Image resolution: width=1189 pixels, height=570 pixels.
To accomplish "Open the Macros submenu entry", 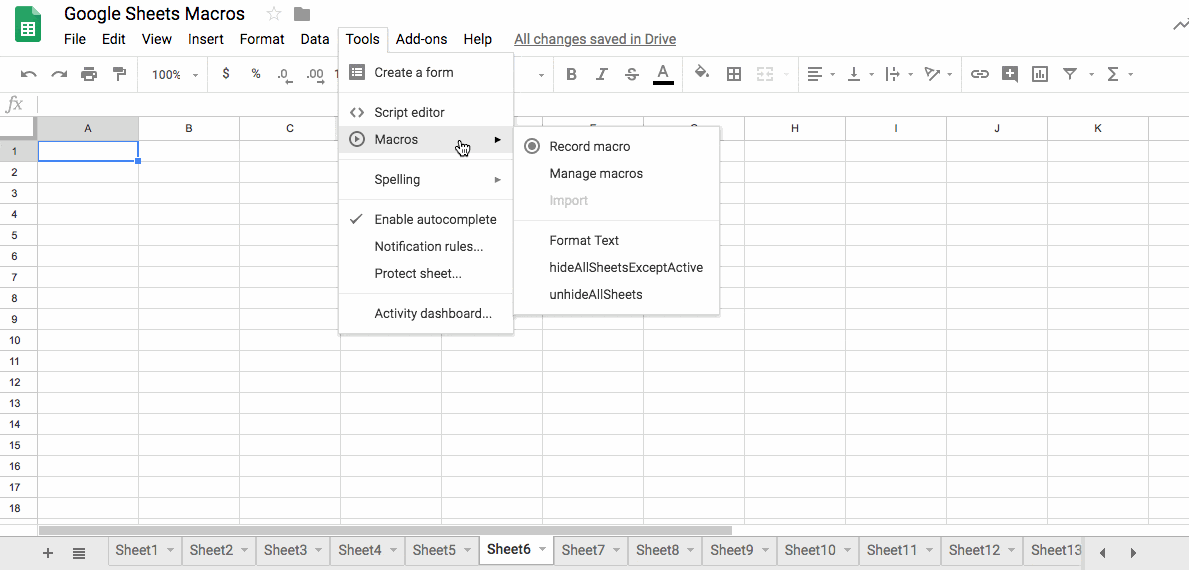I will tap(425, 139).
